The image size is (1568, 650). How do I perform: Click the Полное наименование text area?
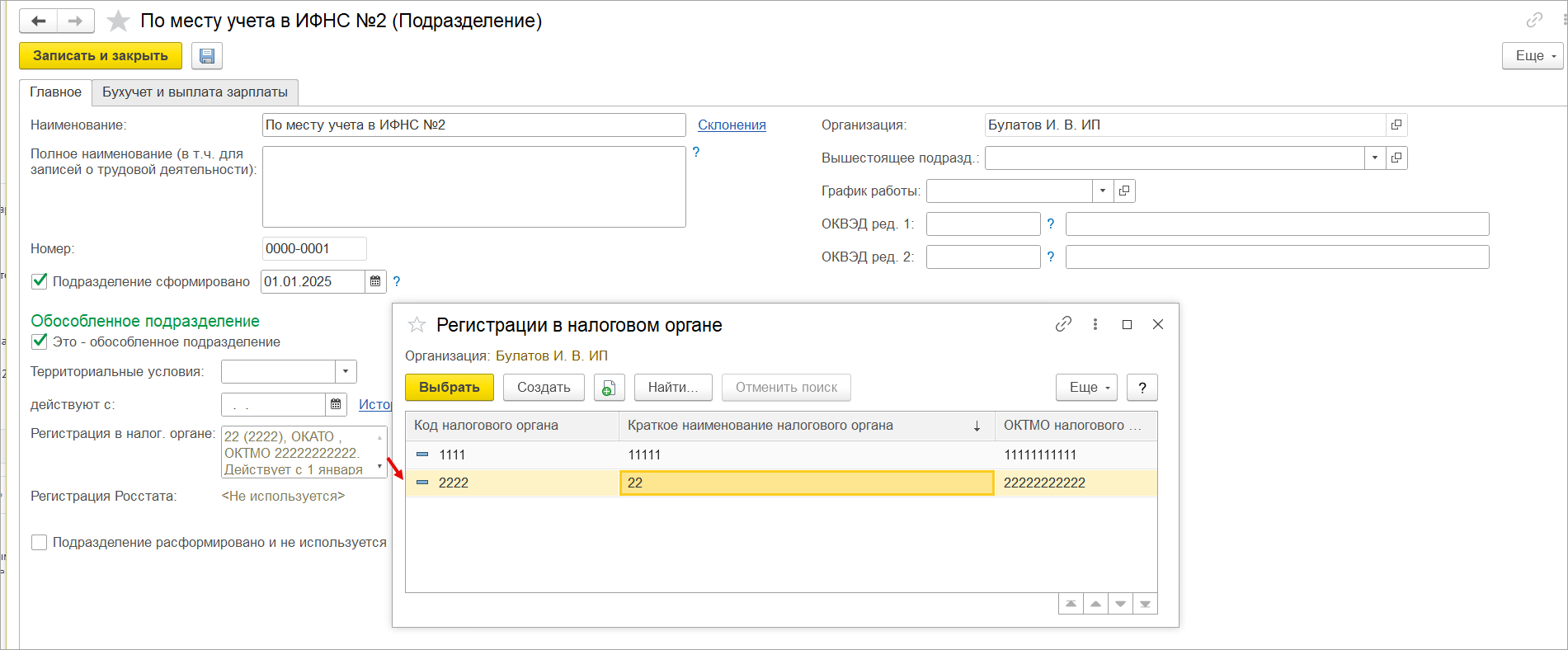pyautogui.click(x=473, y=186)
